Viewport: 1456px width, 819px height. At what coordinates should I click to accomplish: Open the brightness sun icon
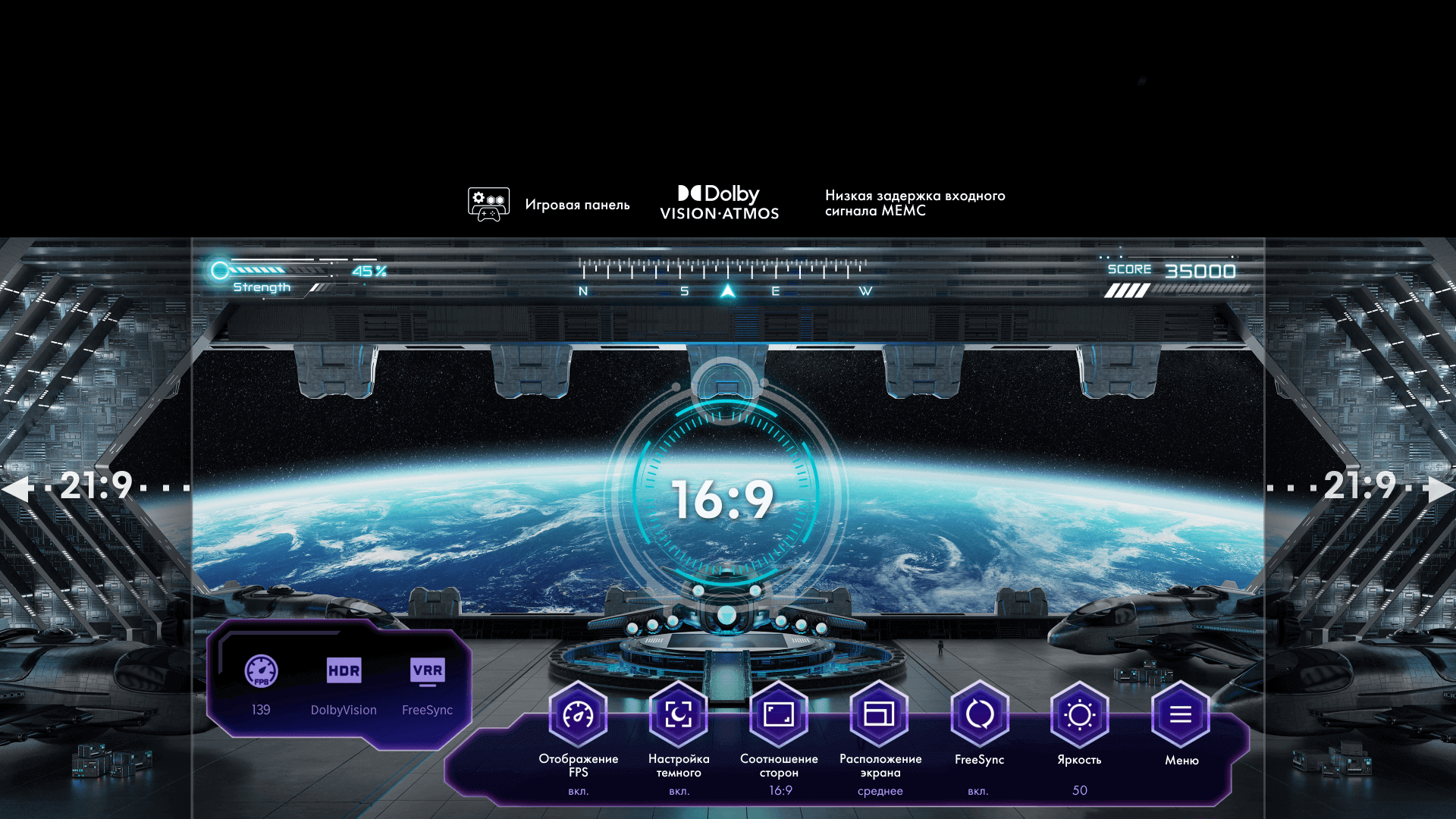[1080, 714]
